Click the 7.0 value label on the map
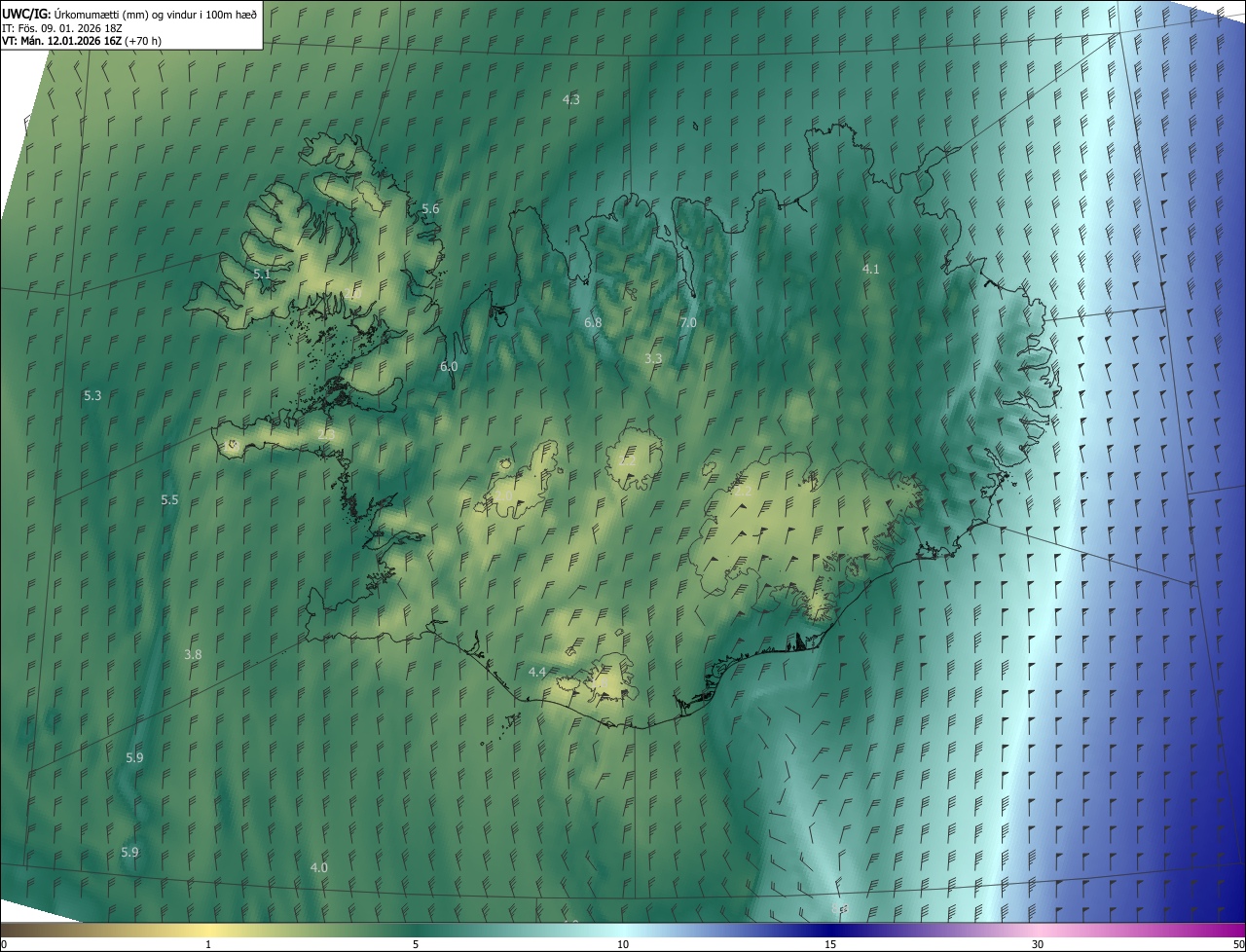 click(688, 322)
